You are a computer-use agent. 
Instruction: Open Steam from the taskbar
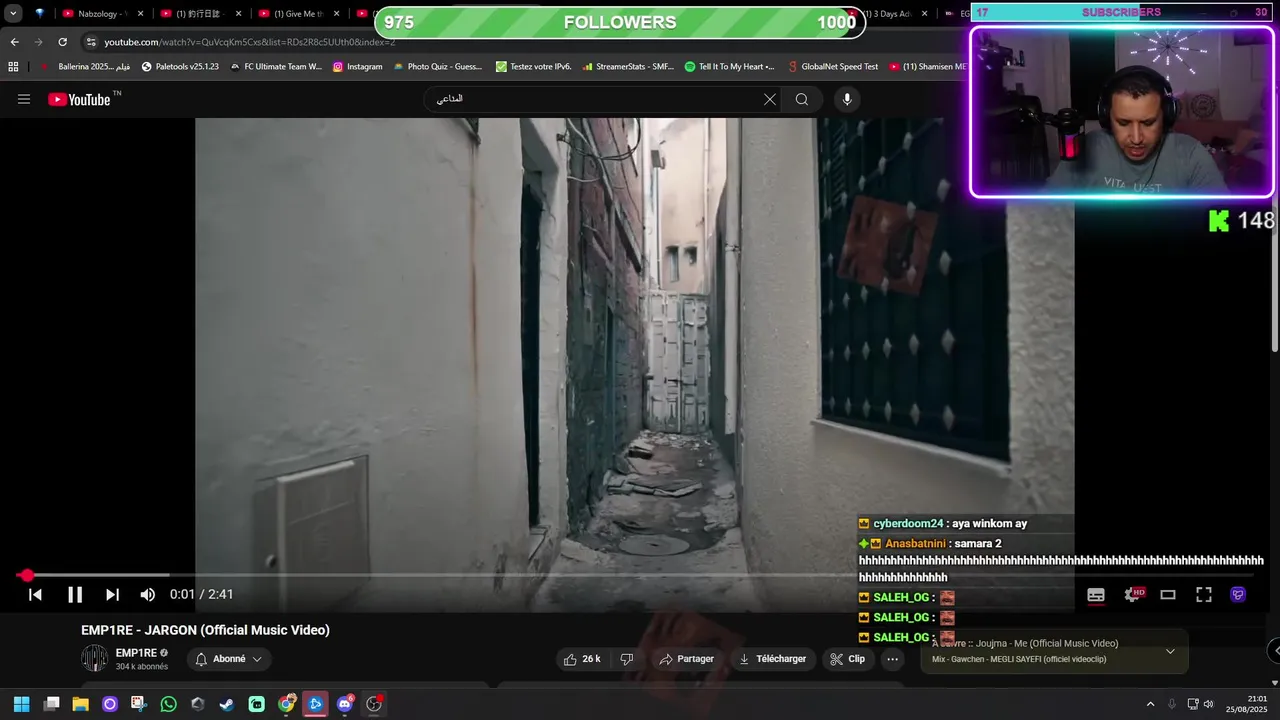pyautogui.click(x=227, y=704)
